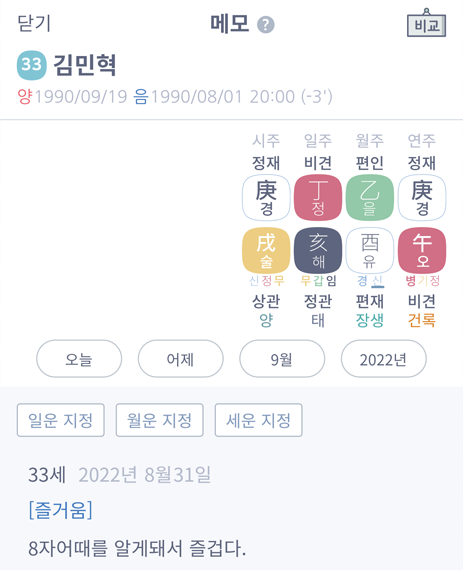Image resolution: width=463 pixels, height=570 pixels.
Task: Tap the red 午 year branch tile
Action: tap(422, 250)
